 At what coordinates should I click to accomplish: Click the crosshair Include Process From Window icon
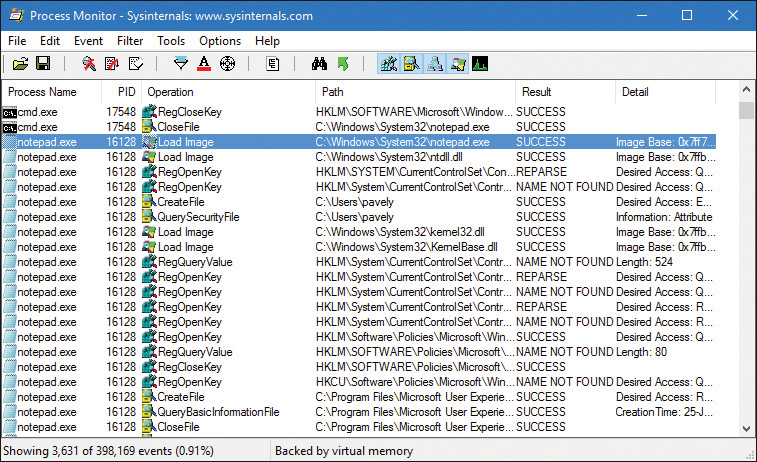click(227, 64)
